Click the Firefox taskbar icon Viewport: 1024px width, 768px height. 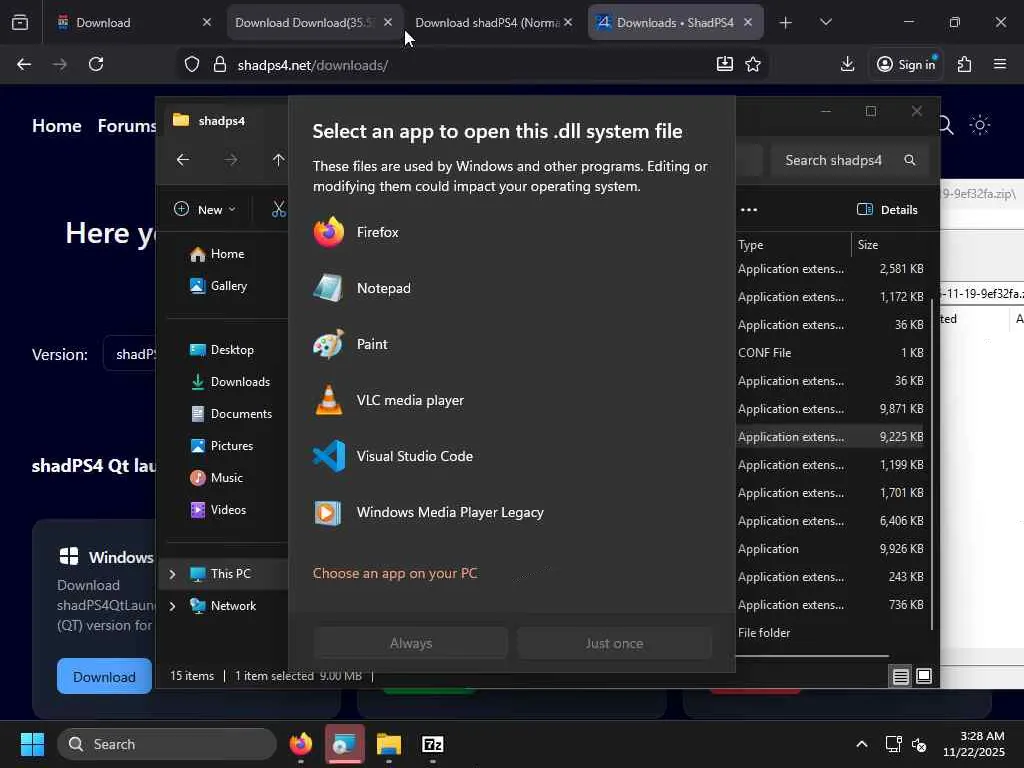(x=300, y=744)
